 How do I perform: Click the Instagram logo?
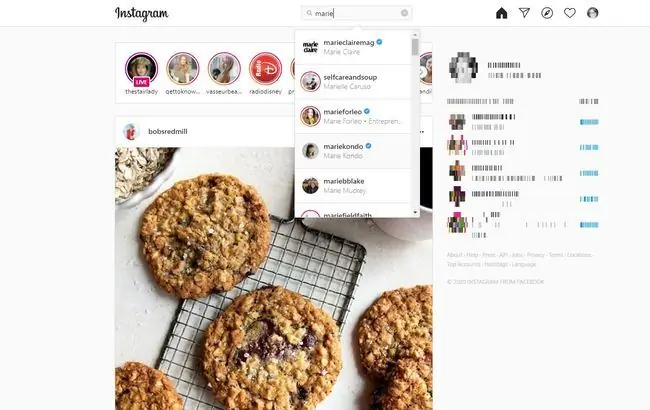[142, 14]
